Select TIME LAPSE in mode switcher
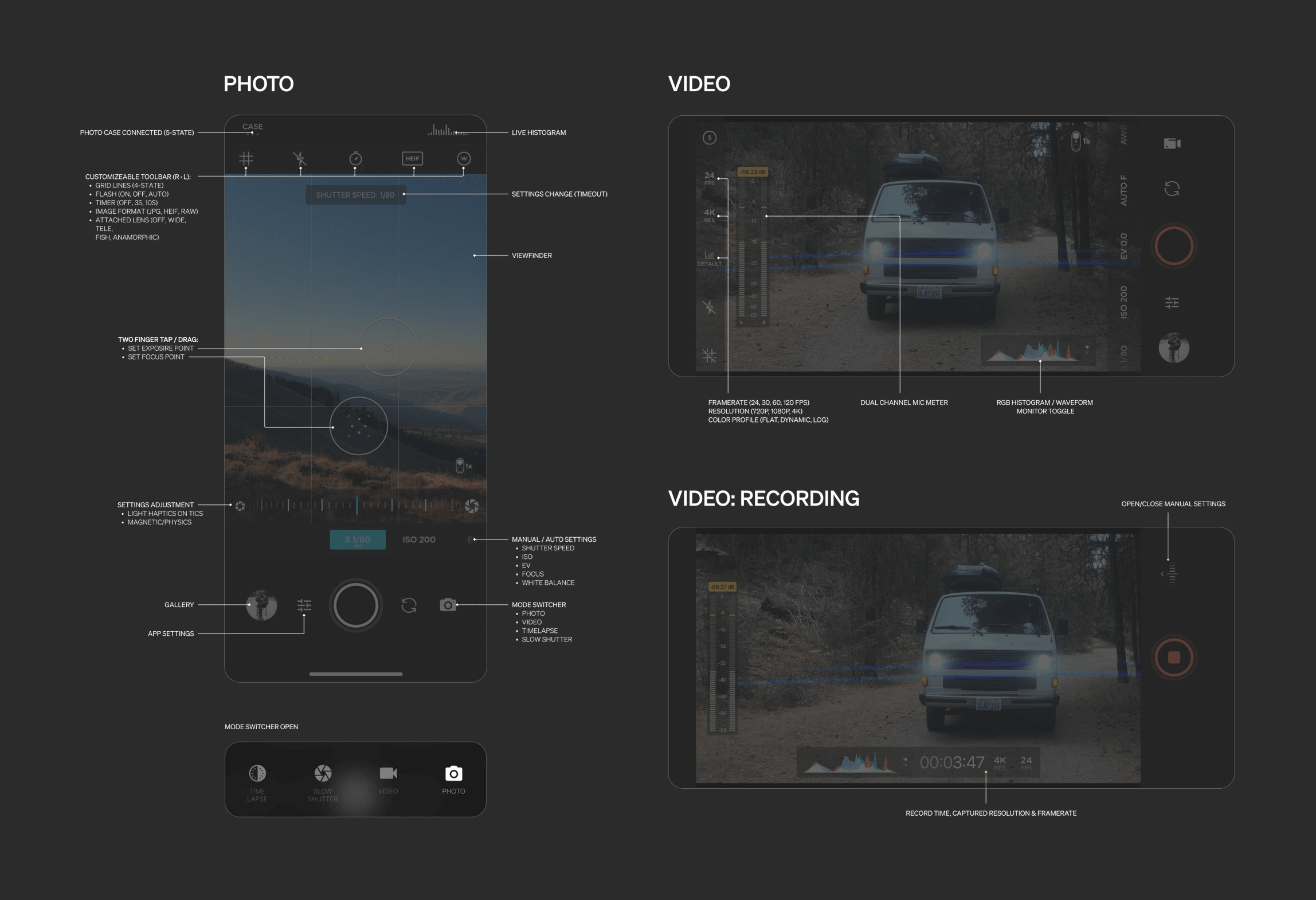 (x=257, y=783)
